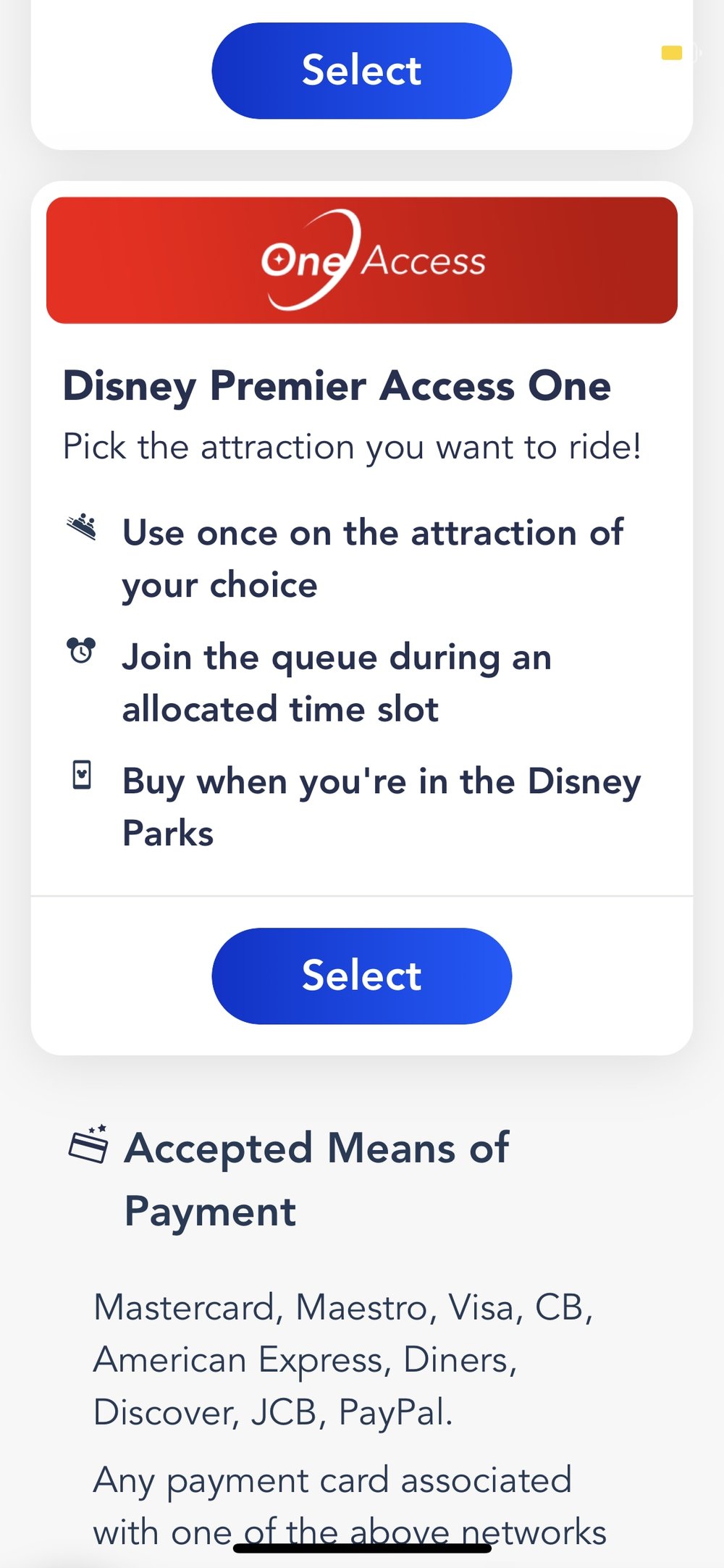Image resolution: width=724 pixels, height=1568 pixels.
Task: Tap the Mickey alarm clock icon
Action: (81, 650)
